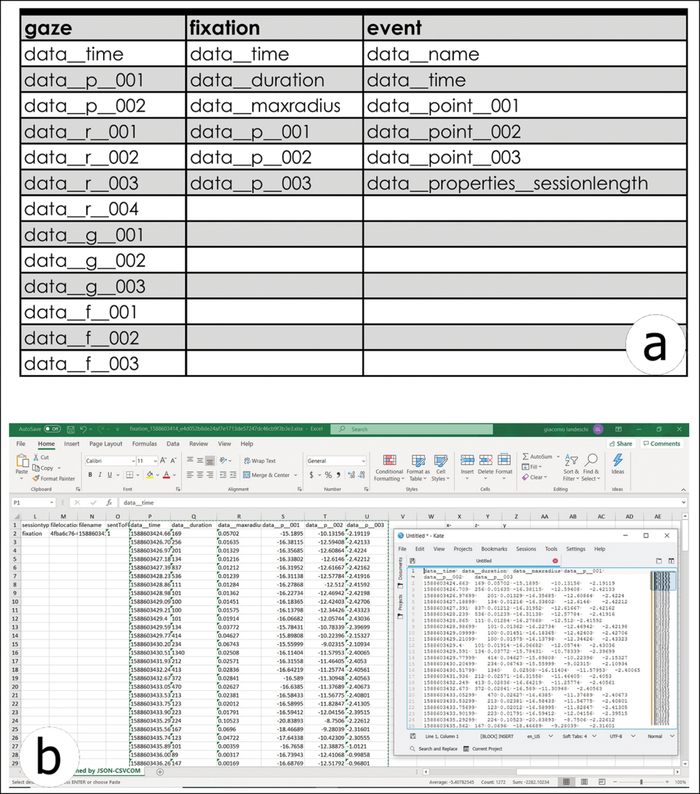This screenshot has width=700, height=794.
Task: Open the General number format dropdown
Action: [363, 461]
